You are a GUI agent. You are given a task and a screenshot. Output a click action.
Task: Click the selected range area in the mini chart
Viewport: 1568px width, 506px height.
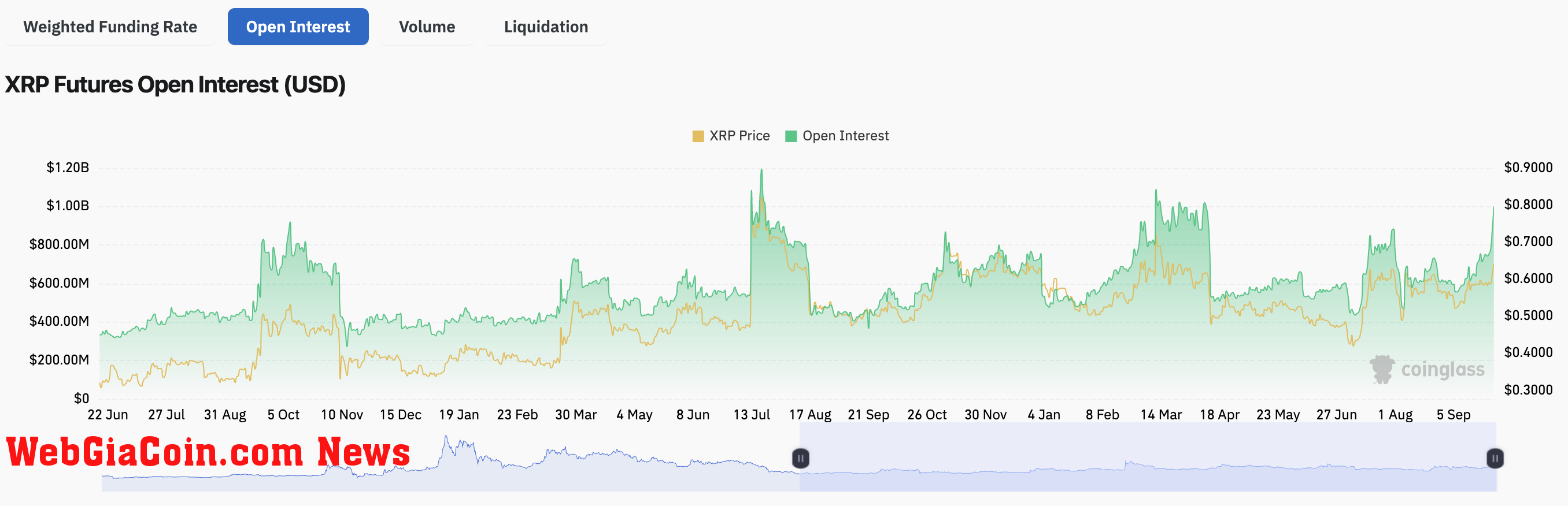[1148, 457]
